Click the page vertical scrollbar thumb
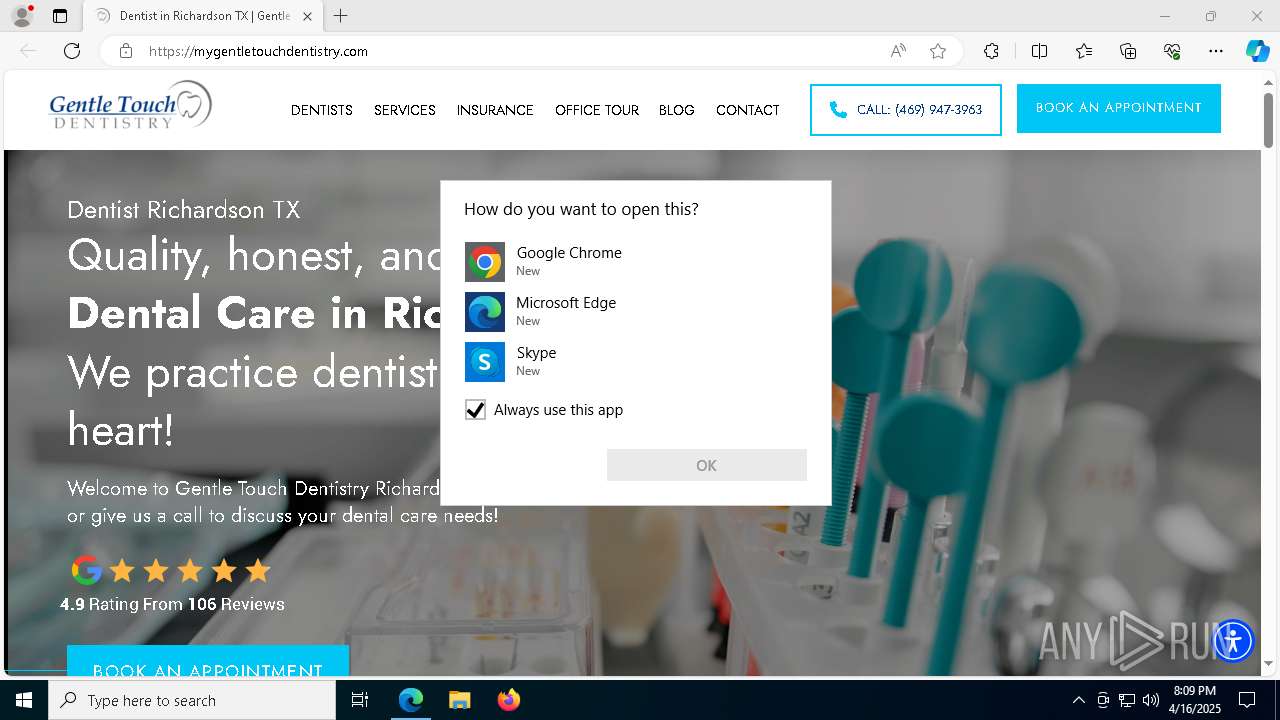 1269,120
